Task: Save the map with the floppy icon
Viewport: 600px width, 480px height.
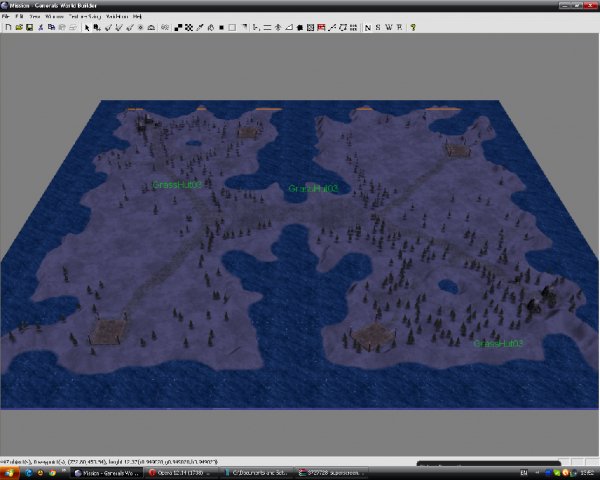Action: pyautogui.click(x=29, y=27)
